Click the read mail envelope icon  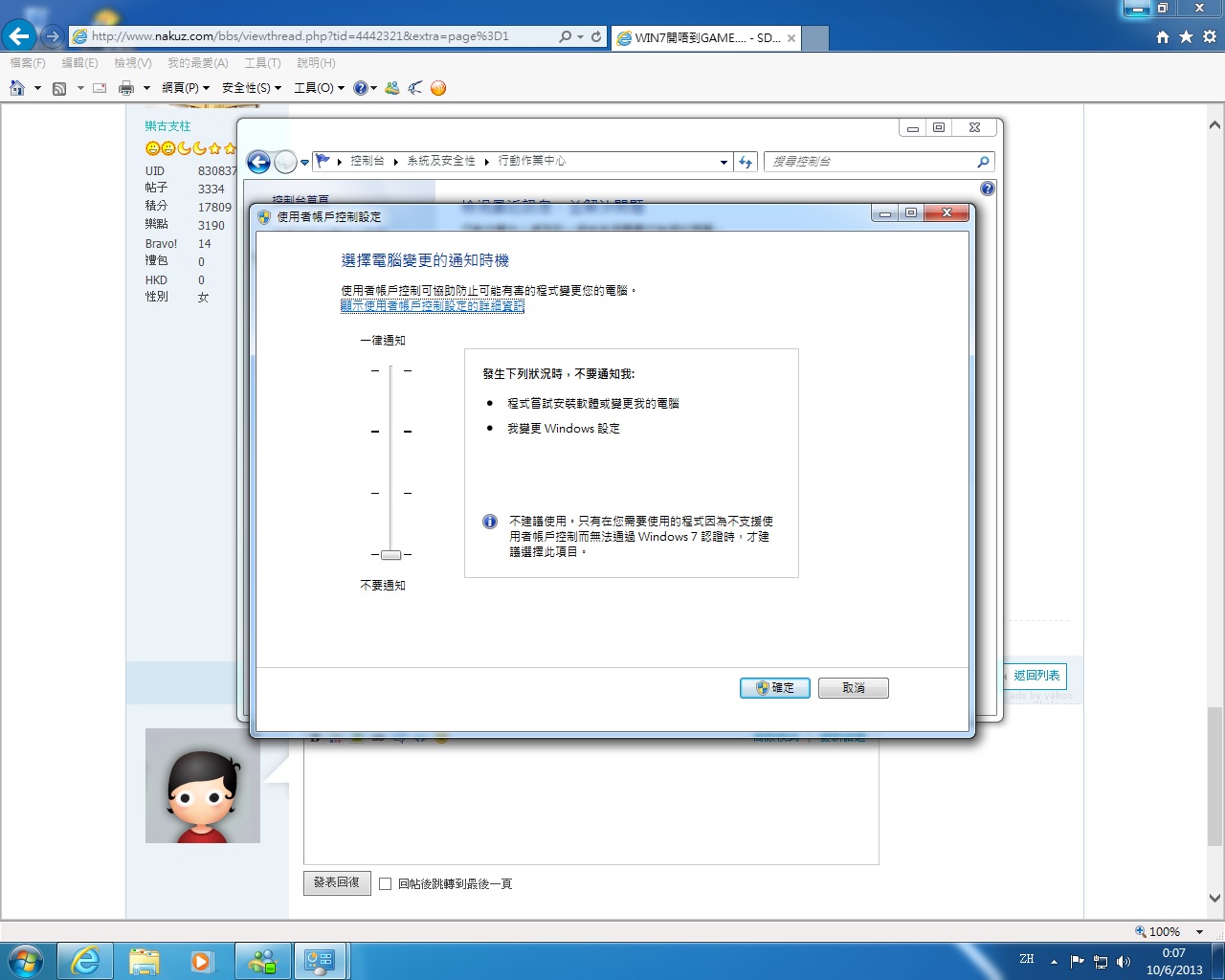tap(100, 88)
